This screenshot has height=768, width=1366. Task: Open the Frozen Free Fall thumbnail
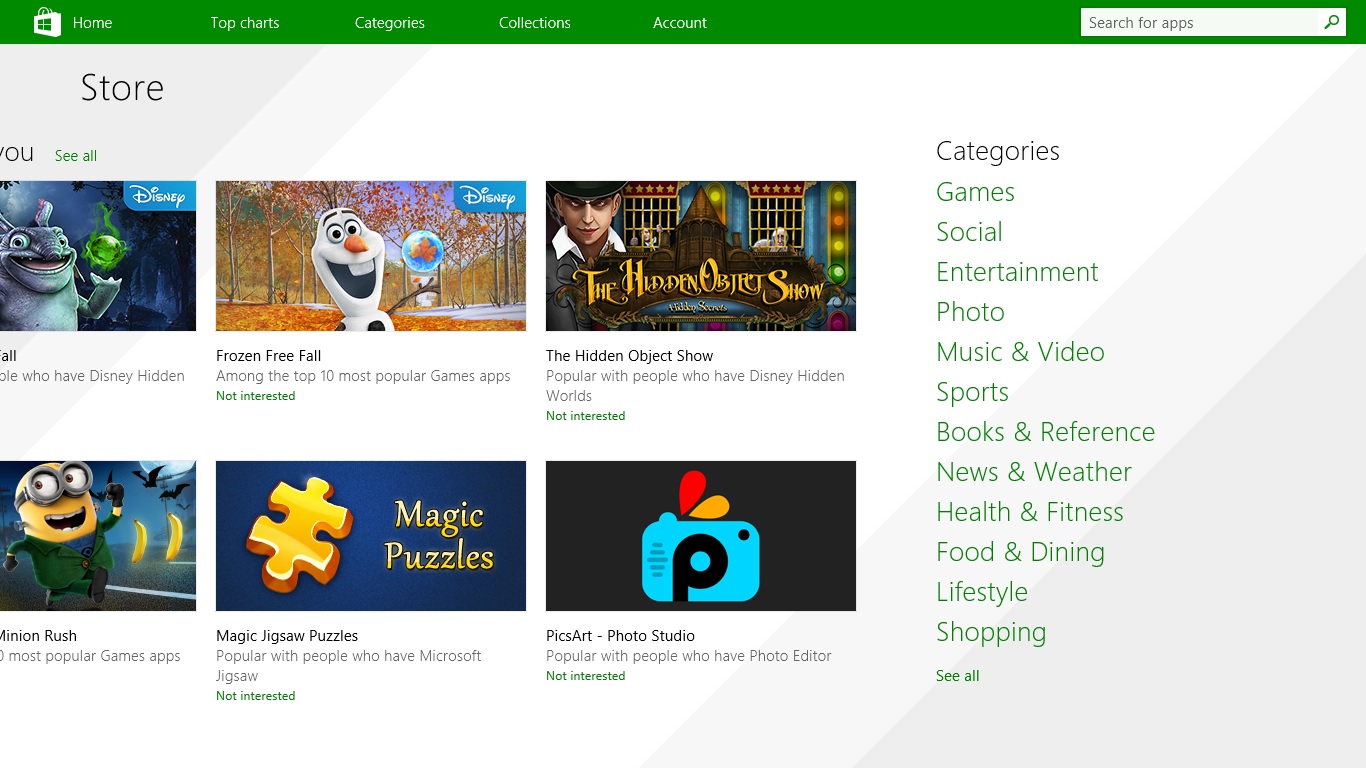pos(371,256)
